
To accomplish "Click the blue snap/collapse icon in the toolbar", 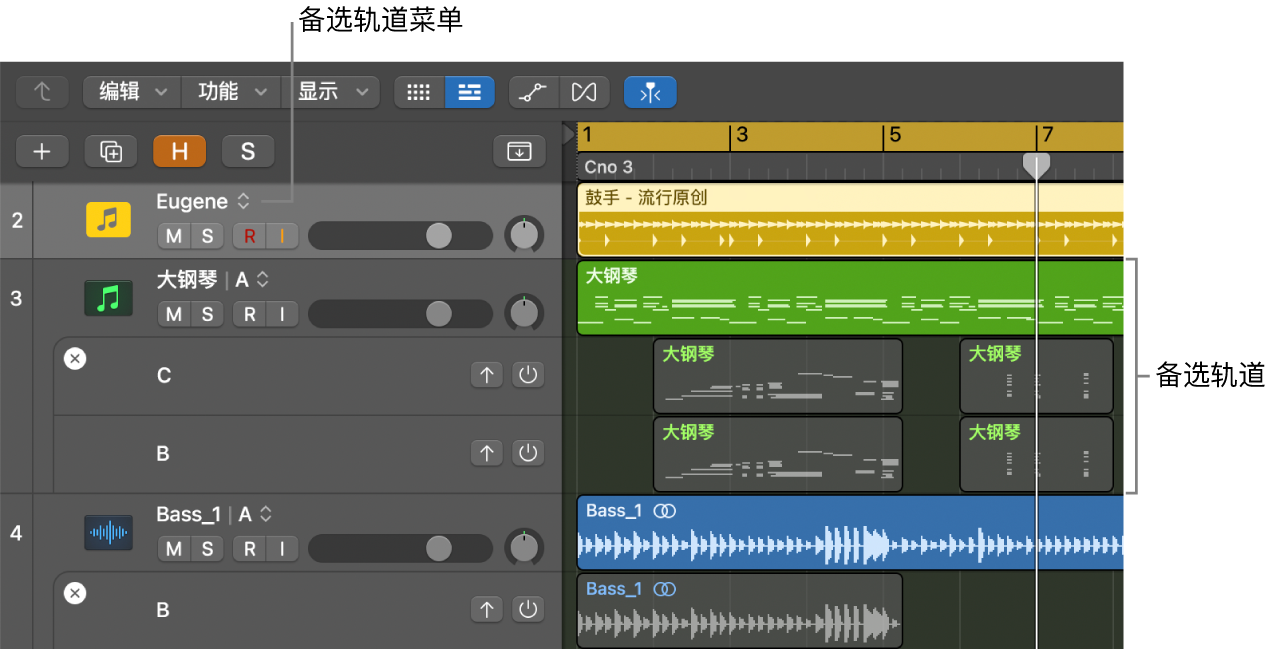I will [650, 92].
